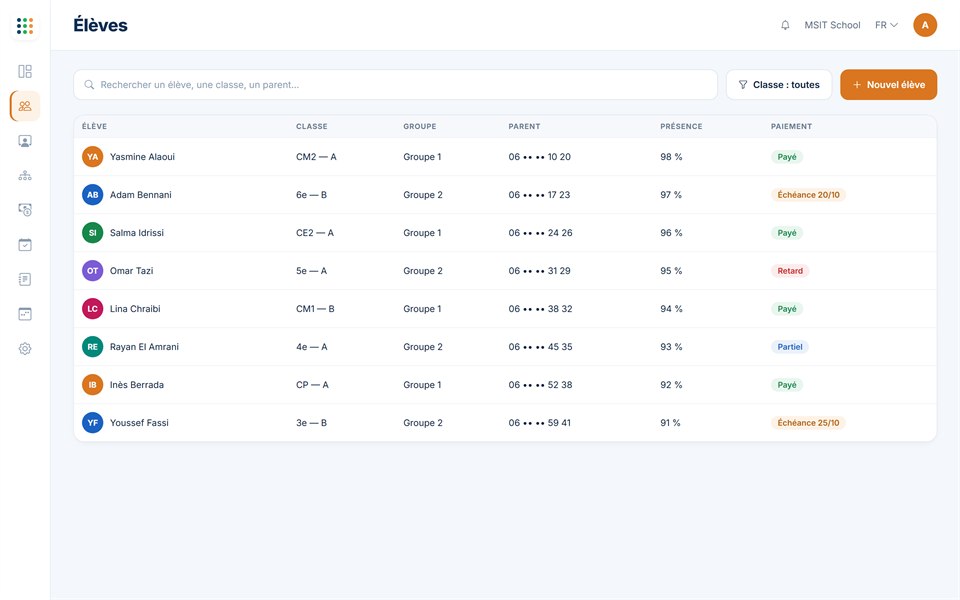Click the 'Groupe 2' cell for Adam Bennani
Viewport: 960px width, 600px height.
(x=422, y=195)
